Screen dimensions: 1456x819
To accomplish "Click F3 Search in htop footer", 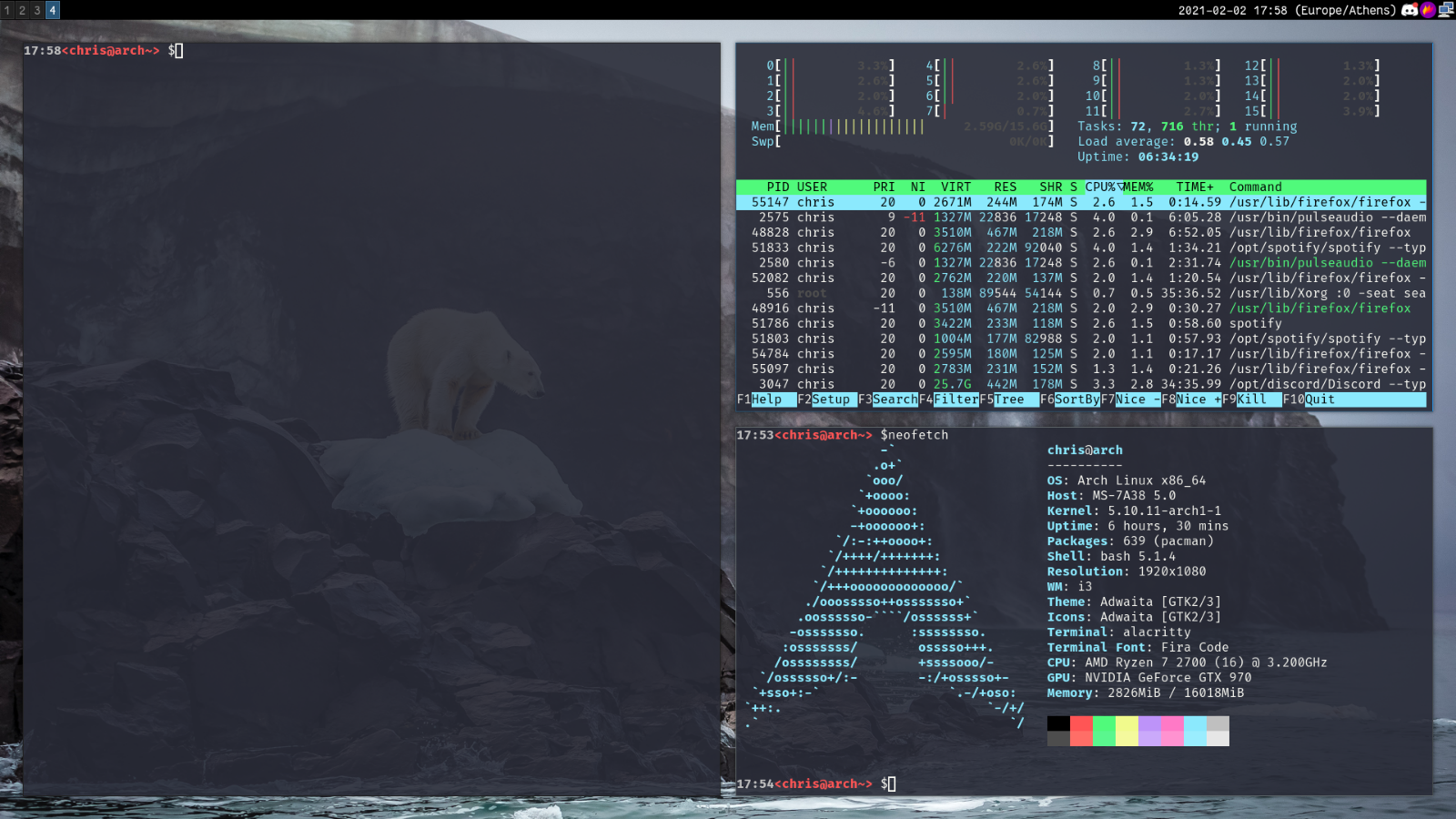I will coord(889,399).
